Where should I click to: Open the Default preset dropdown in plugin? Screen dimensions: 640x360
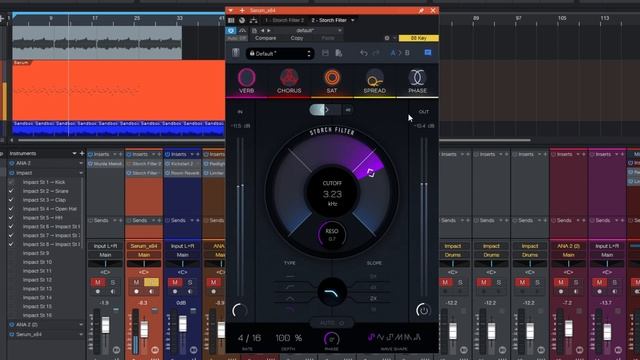tap(280, 53)
